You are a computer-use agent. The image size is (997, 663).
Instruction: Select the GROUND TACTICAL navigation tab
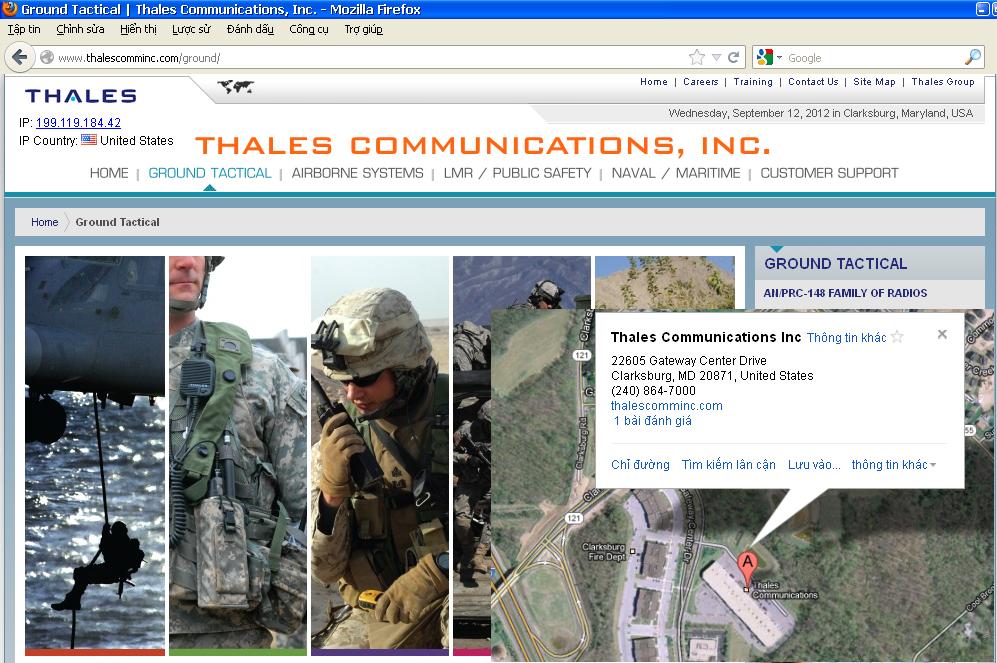210,173
